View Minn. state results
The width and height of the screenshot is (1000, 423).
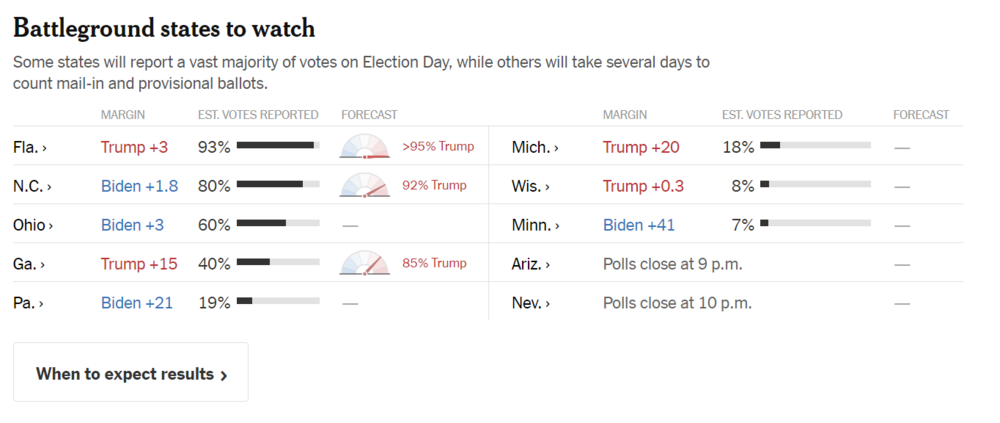pos(535,225)
